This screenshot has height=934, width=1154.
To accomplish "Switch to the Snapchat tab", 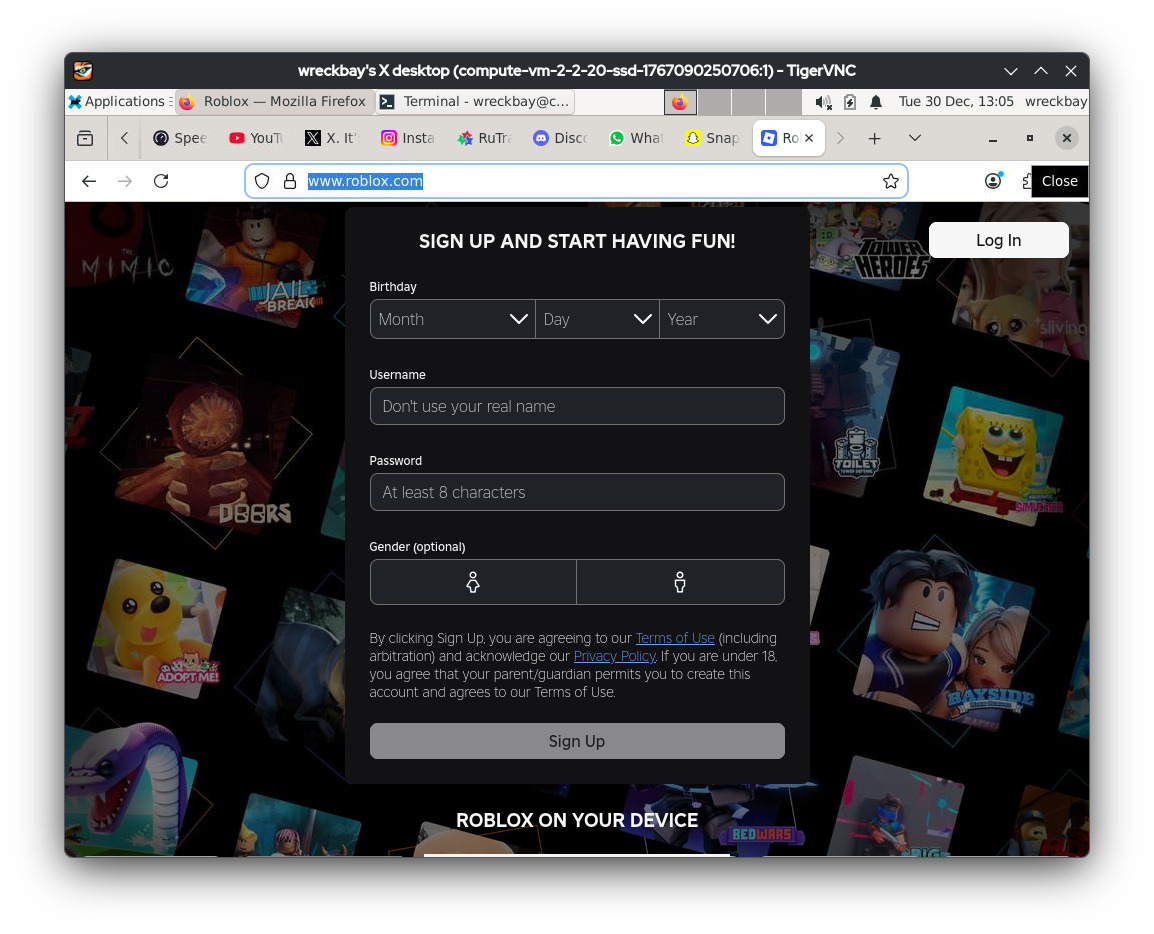I will 712,138.
